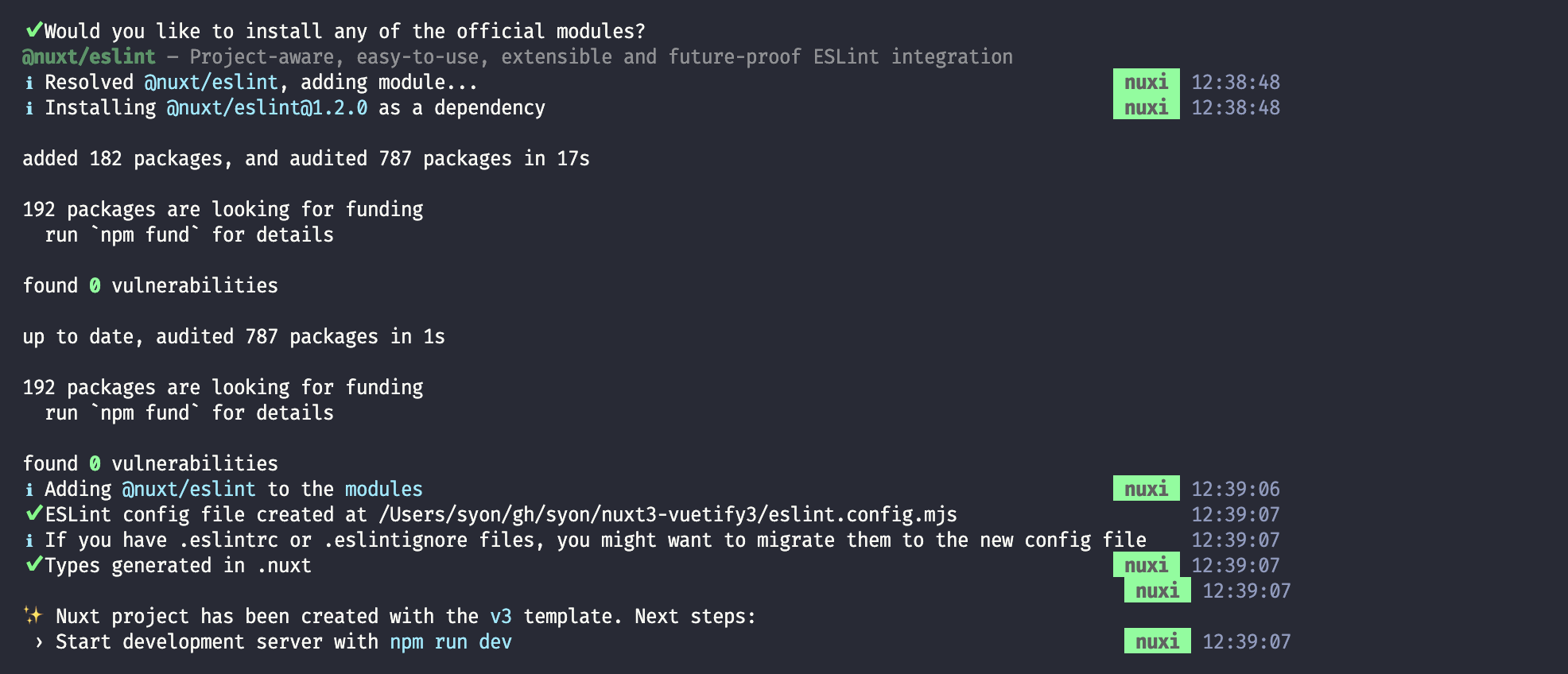Click the info icon beside "Resolved @nuxt/eslint"

point(29,83)
